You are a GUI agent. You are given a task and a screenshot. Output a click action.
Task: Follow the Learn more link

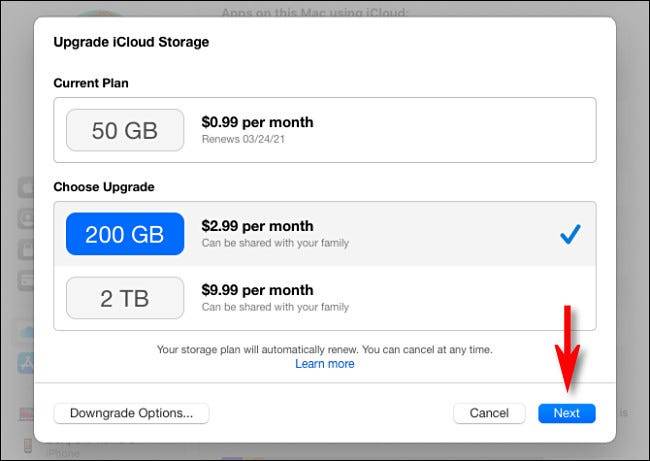324,364
